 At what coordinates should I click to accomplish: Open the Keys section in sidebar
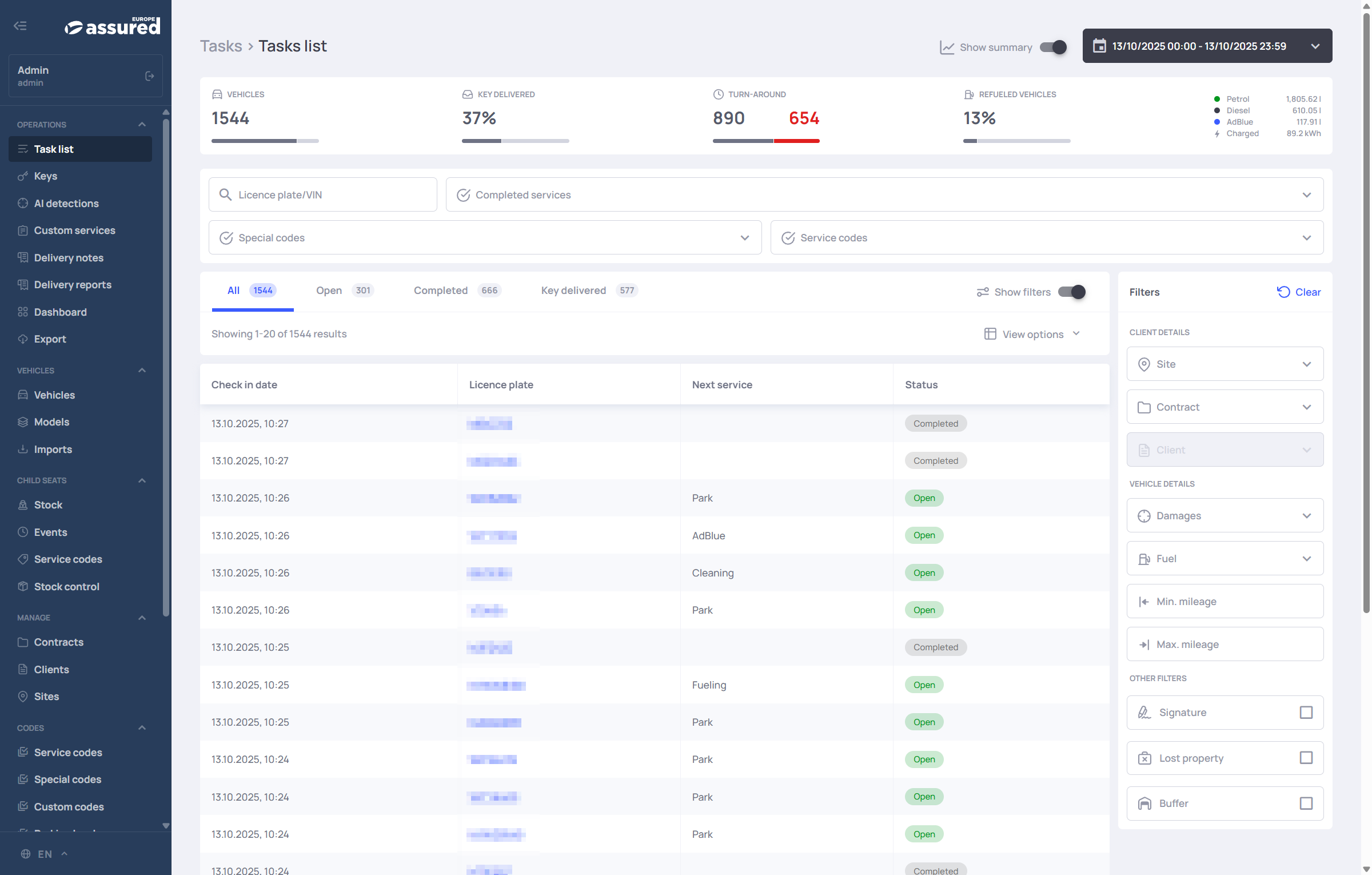(46, 176)
